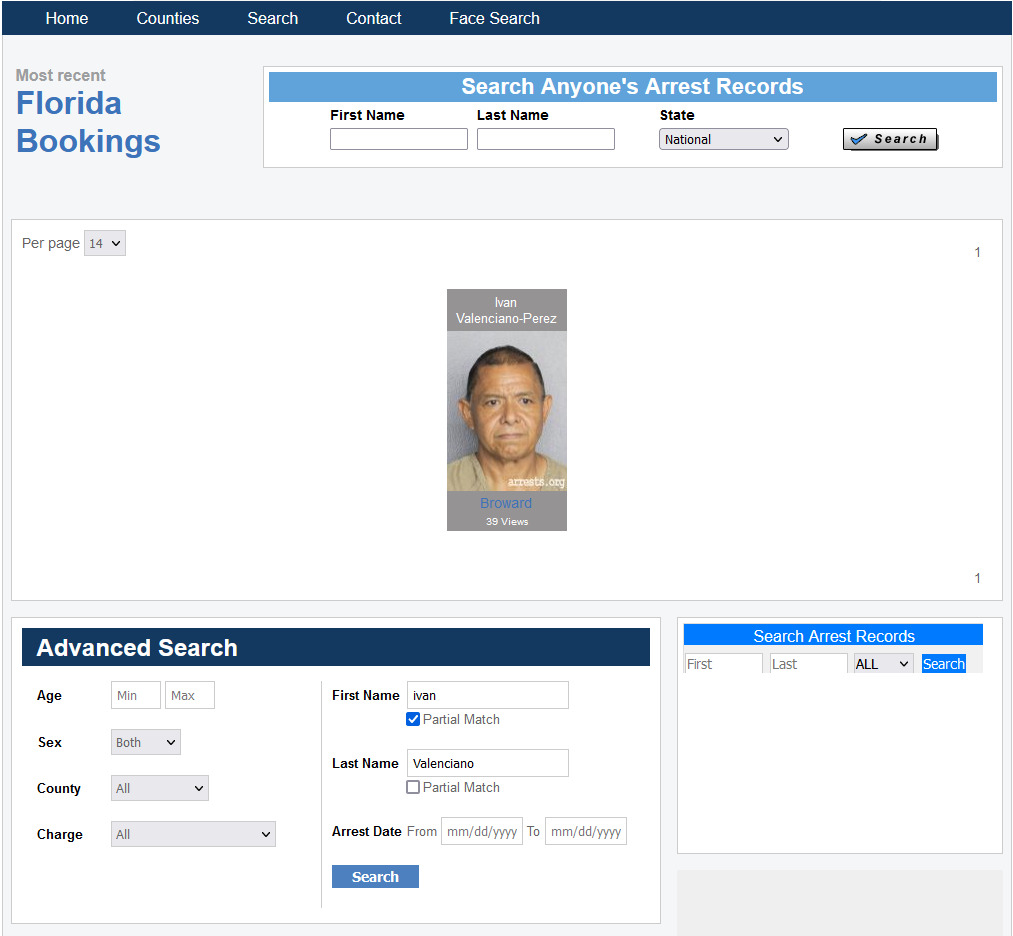Open the Search nav item
1013x936 pixels.
coord(273,18)
